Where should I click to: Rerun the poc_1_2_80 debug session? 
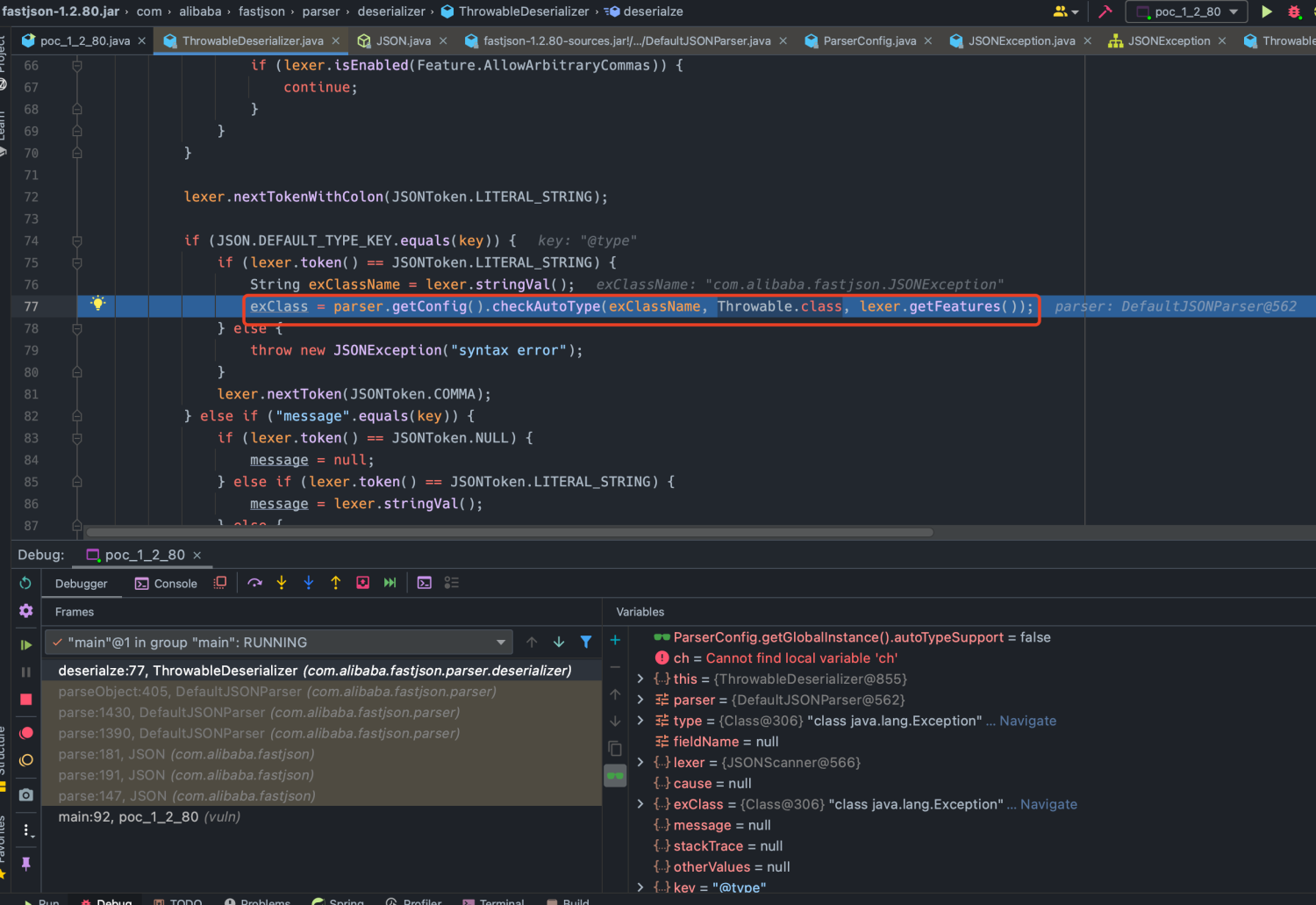coord(25,583)
